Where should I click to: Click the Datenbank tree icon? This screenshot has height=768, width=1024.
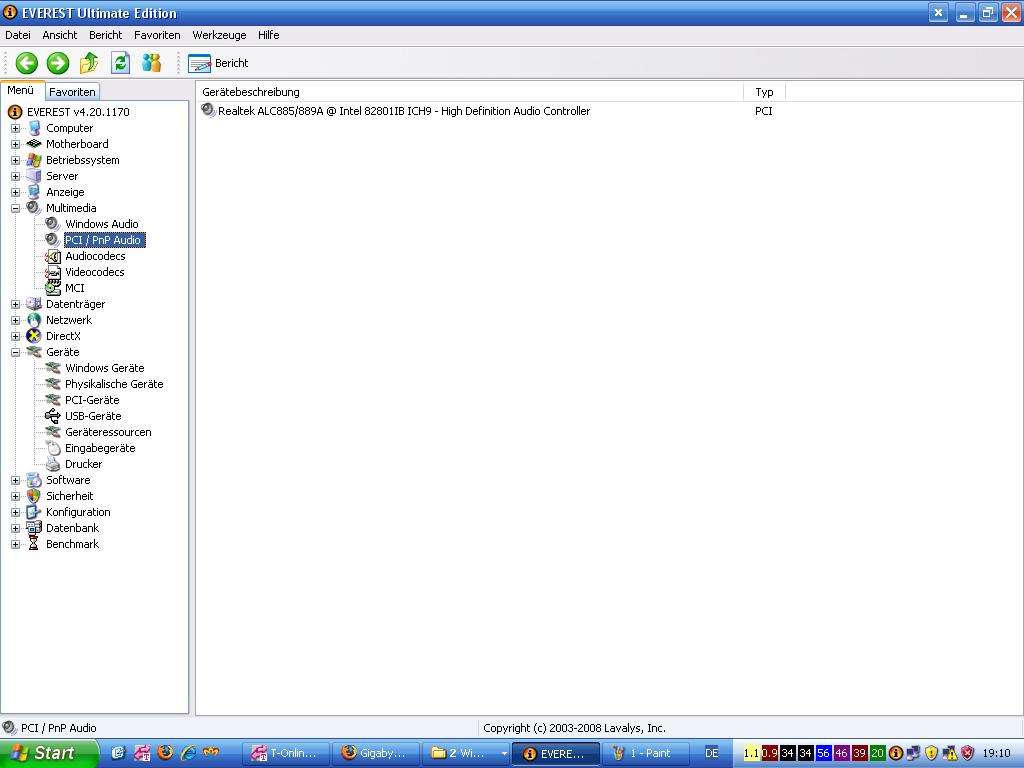[34, 528]
